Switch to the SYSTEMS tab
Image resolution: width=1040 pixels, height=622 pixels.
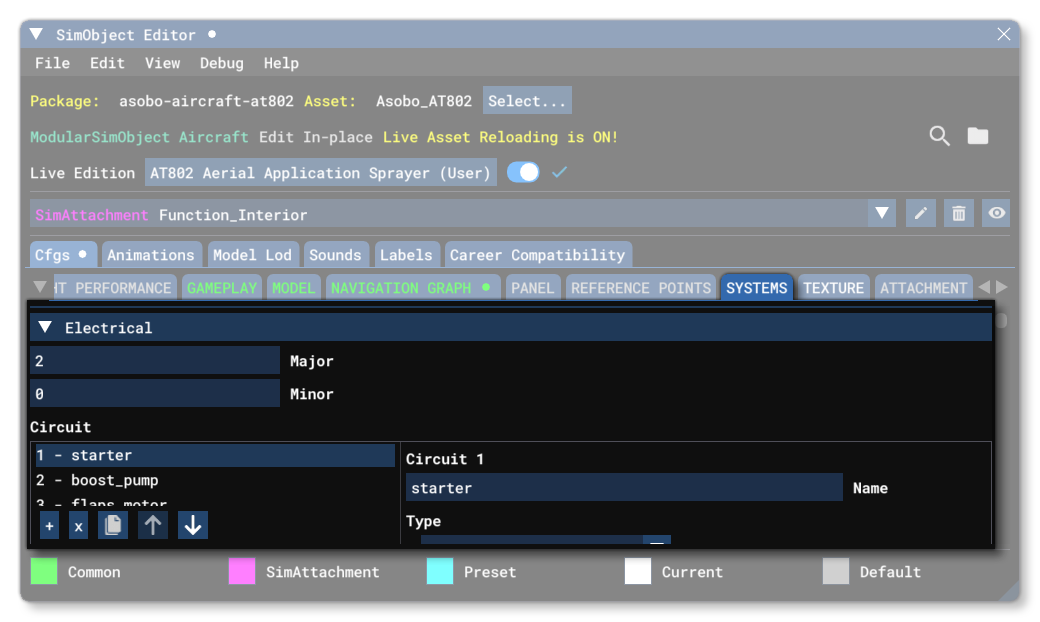coord(756,287)
